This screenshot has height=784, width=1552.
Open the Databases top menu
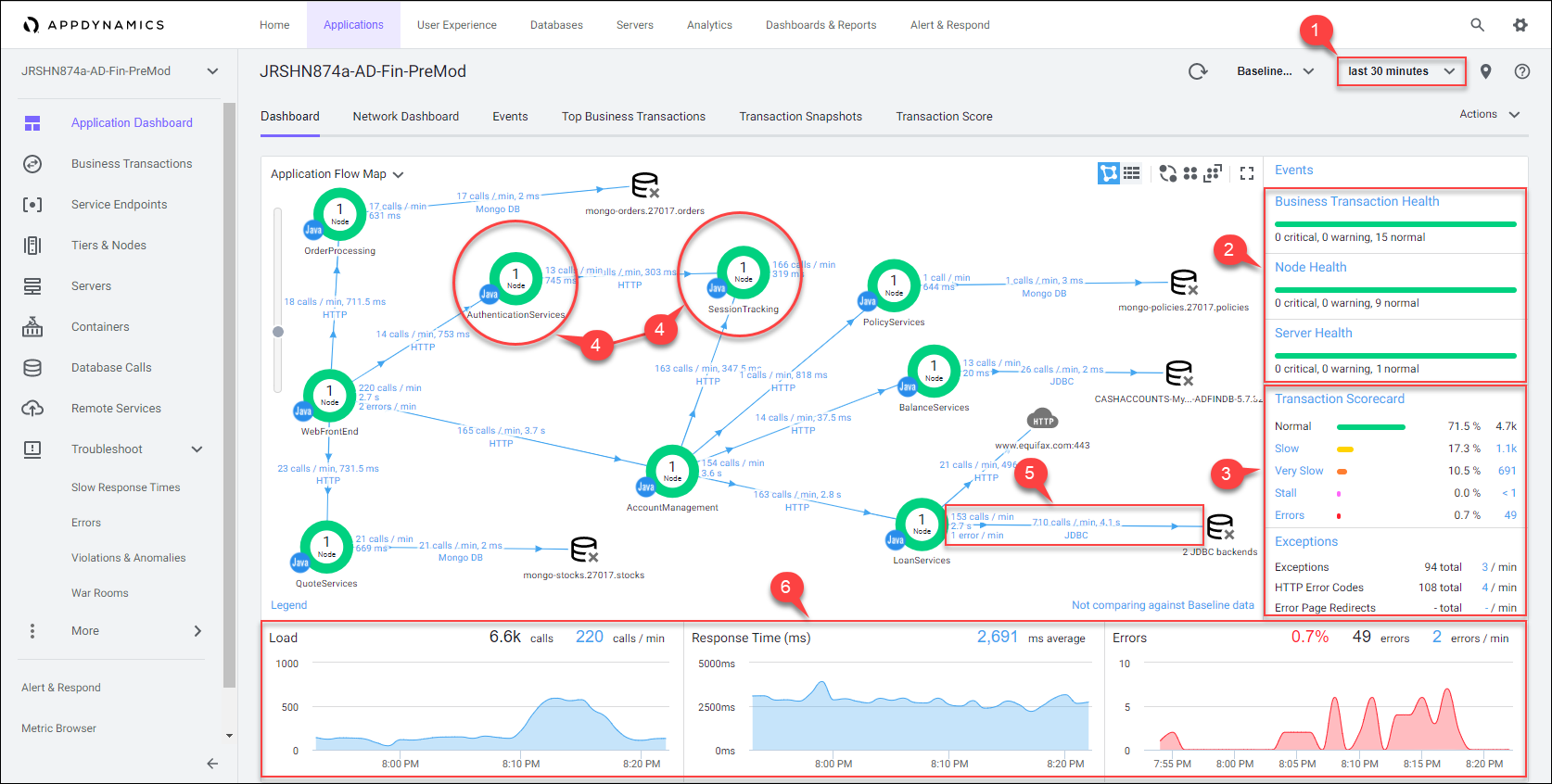tap(556, 25)
